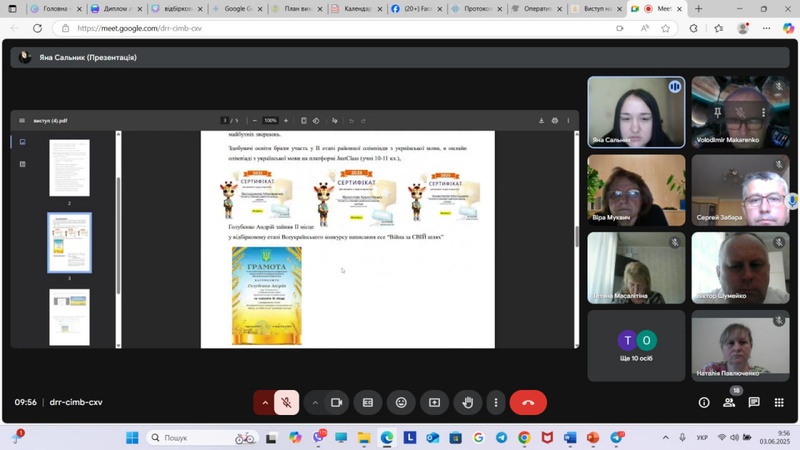Viewport: 800px width, 450px height.
Task: Switch to the Facebook browser tab
Action: [x=418, y=9]
